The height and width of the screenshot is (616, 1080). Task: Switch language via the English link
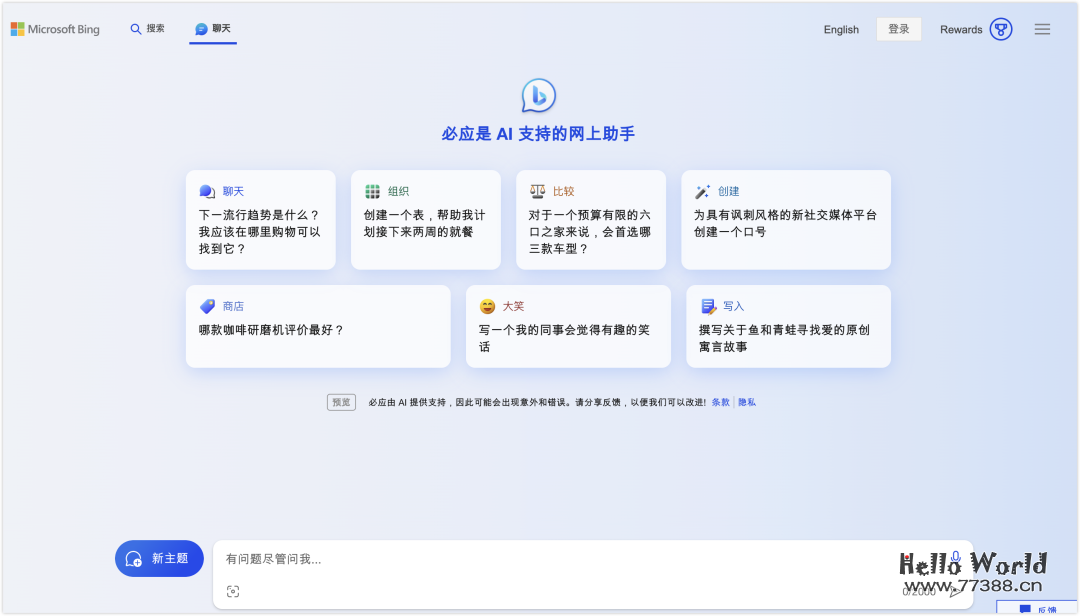pos(841,30)
